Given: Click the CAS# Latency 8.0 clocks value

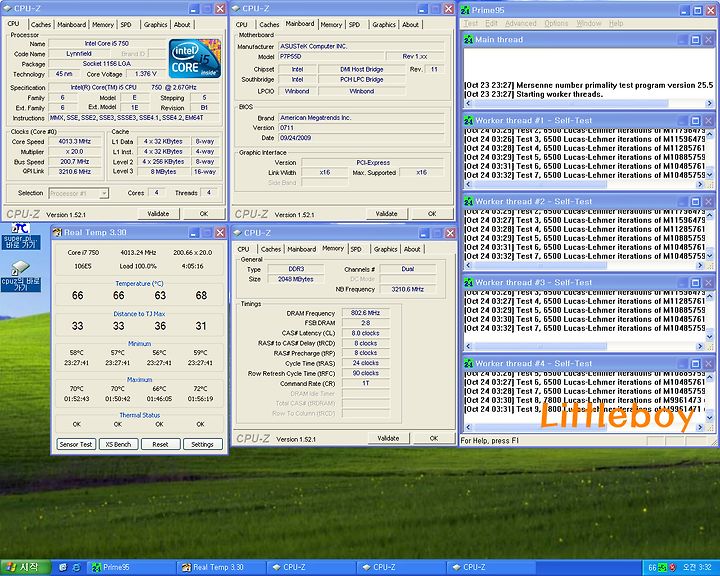Looking at the screenshot, I should pyautogui.click(x=366, y=333).
